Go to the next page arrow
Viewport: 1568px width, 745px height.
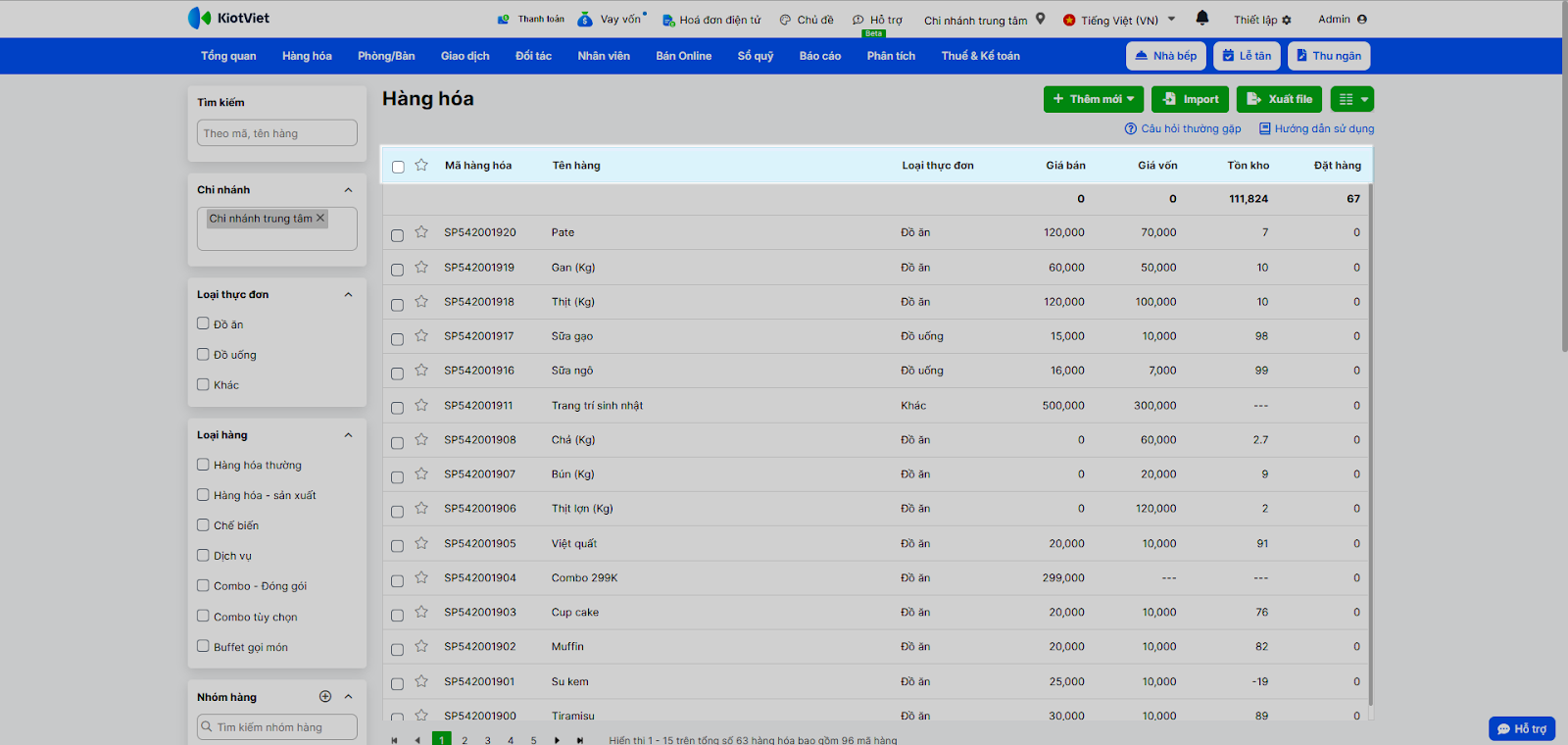[x=557, y=740]
